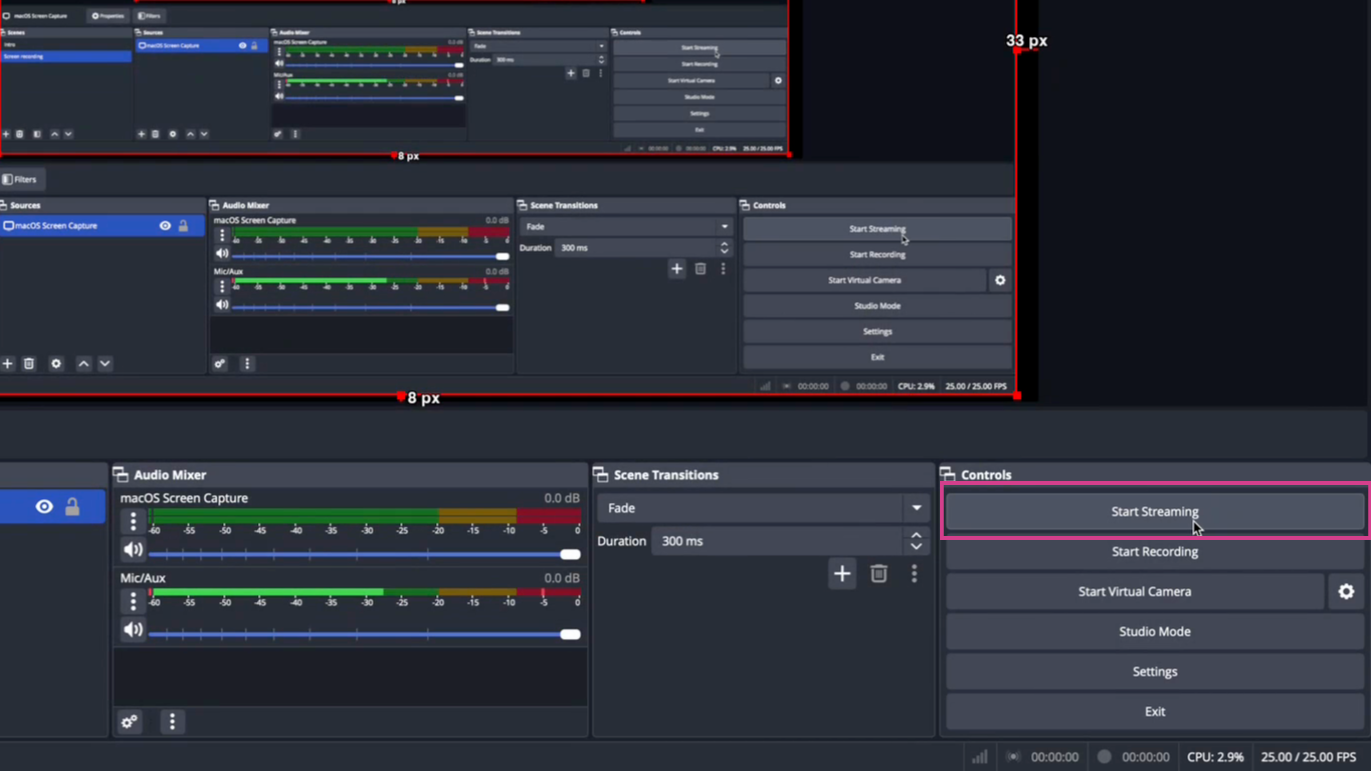Open the three-dot menu beside the mixer gears icon
Viewport: 1371px width, 771px height.
click(172, 721)
